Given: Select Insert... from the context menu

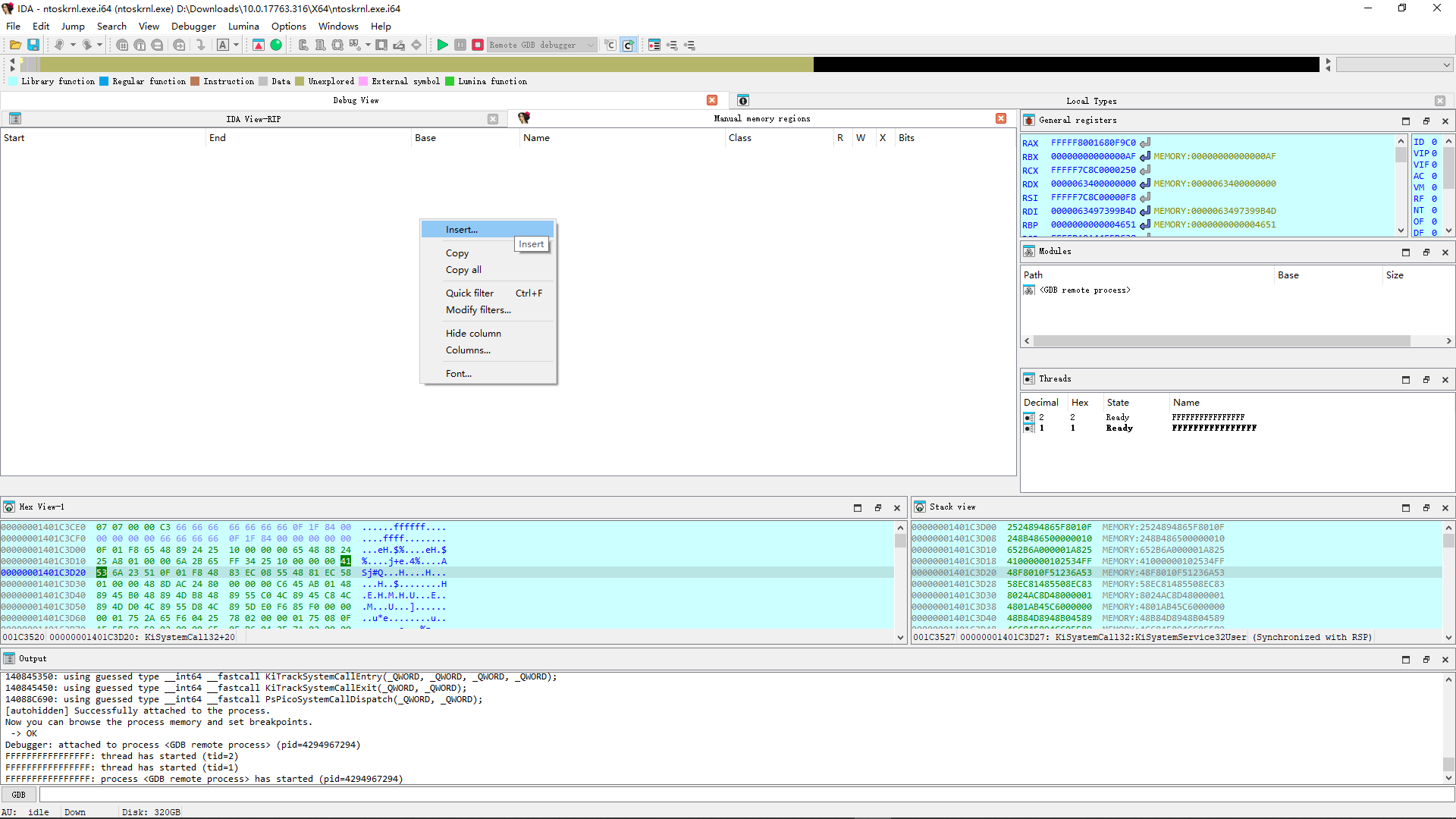Looking at the screenshot, I should [462, 229].
